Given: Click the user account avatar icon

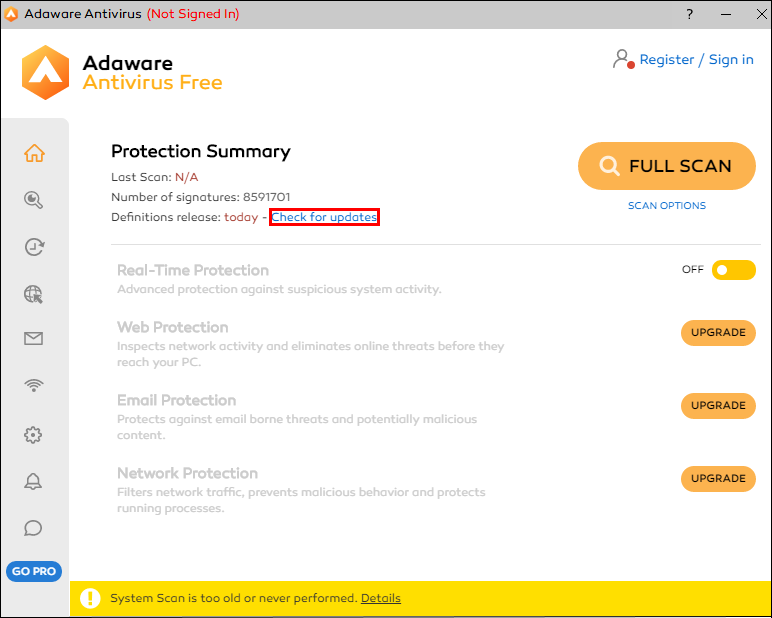Looking at the screenshot, I should pyautogui.click(x=623, y=59).
